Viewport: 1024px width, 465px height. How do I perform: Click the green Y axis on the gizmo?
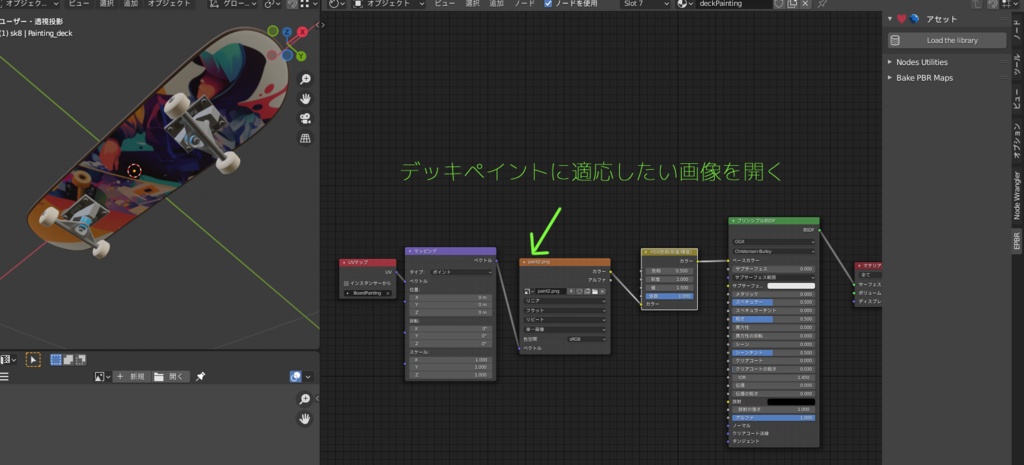302,56
